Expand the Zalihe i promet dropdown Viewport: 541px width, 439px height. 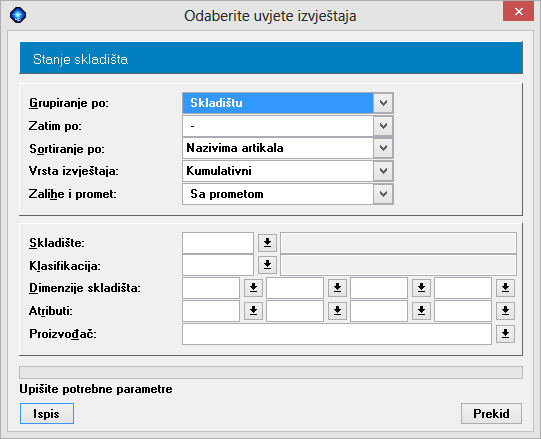[x=383, y=194]
